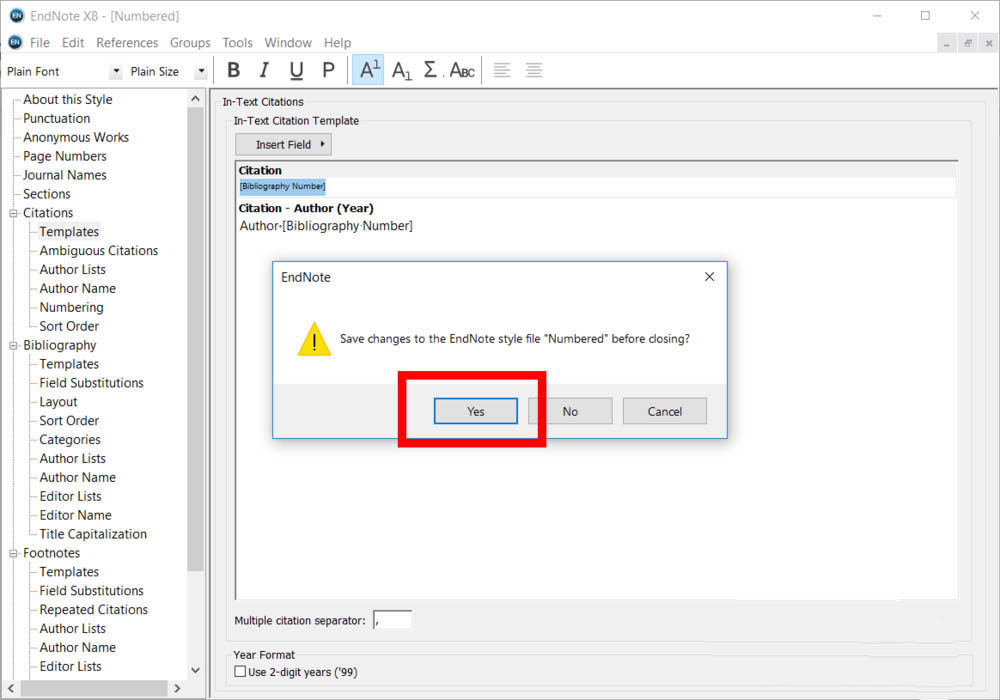Select Page Numbers in the tree

click(65, 156)
